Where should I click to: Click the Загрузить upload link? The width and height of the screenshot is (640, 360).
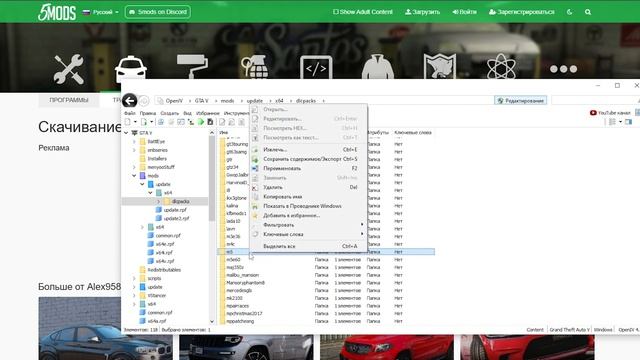click(422, 12)
